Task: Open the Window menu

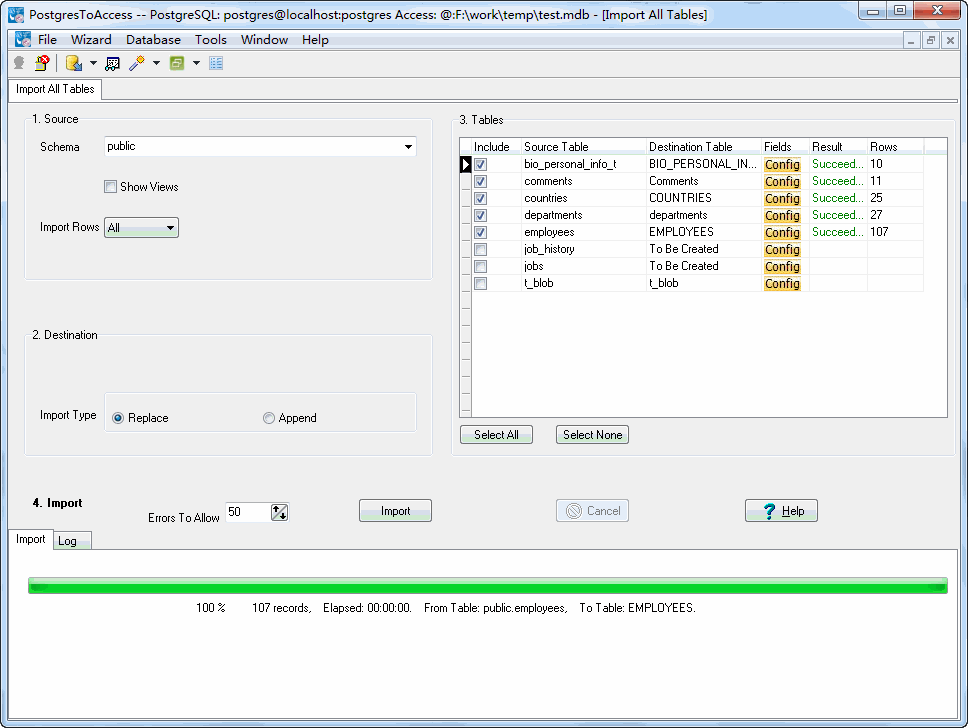Action: click(x=264, y=40)
